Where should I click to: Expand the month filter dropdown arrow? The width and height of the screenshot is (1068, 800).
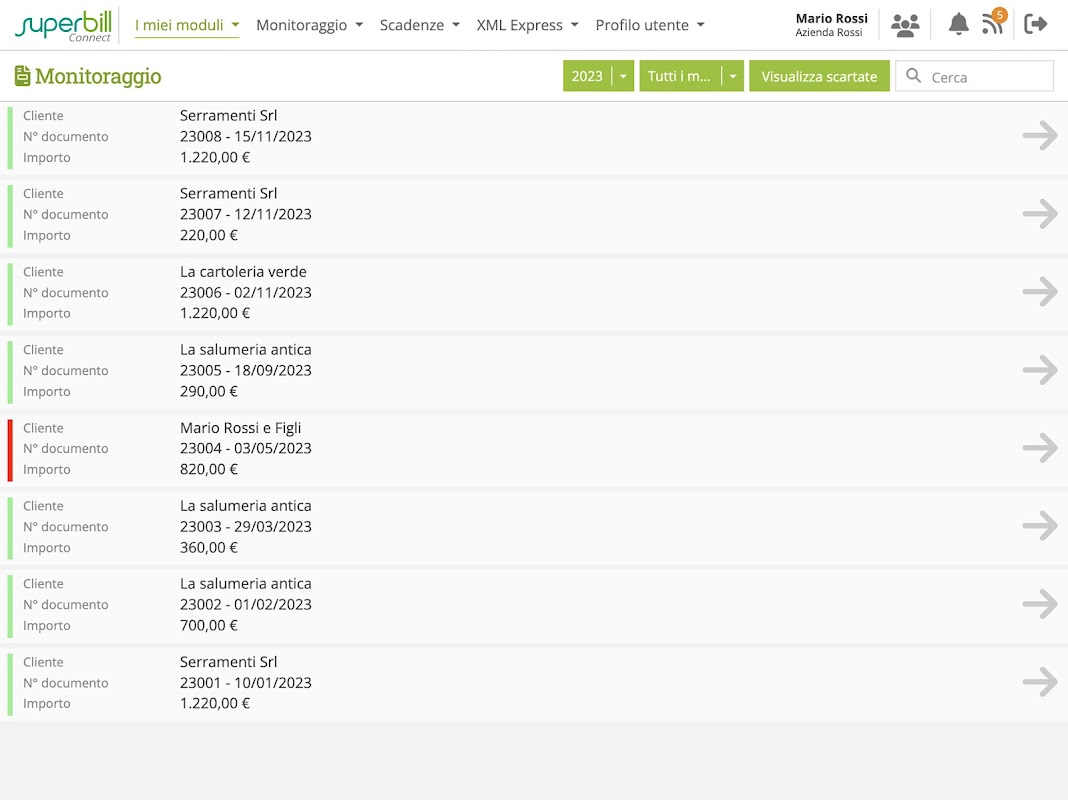pos(733,76)
